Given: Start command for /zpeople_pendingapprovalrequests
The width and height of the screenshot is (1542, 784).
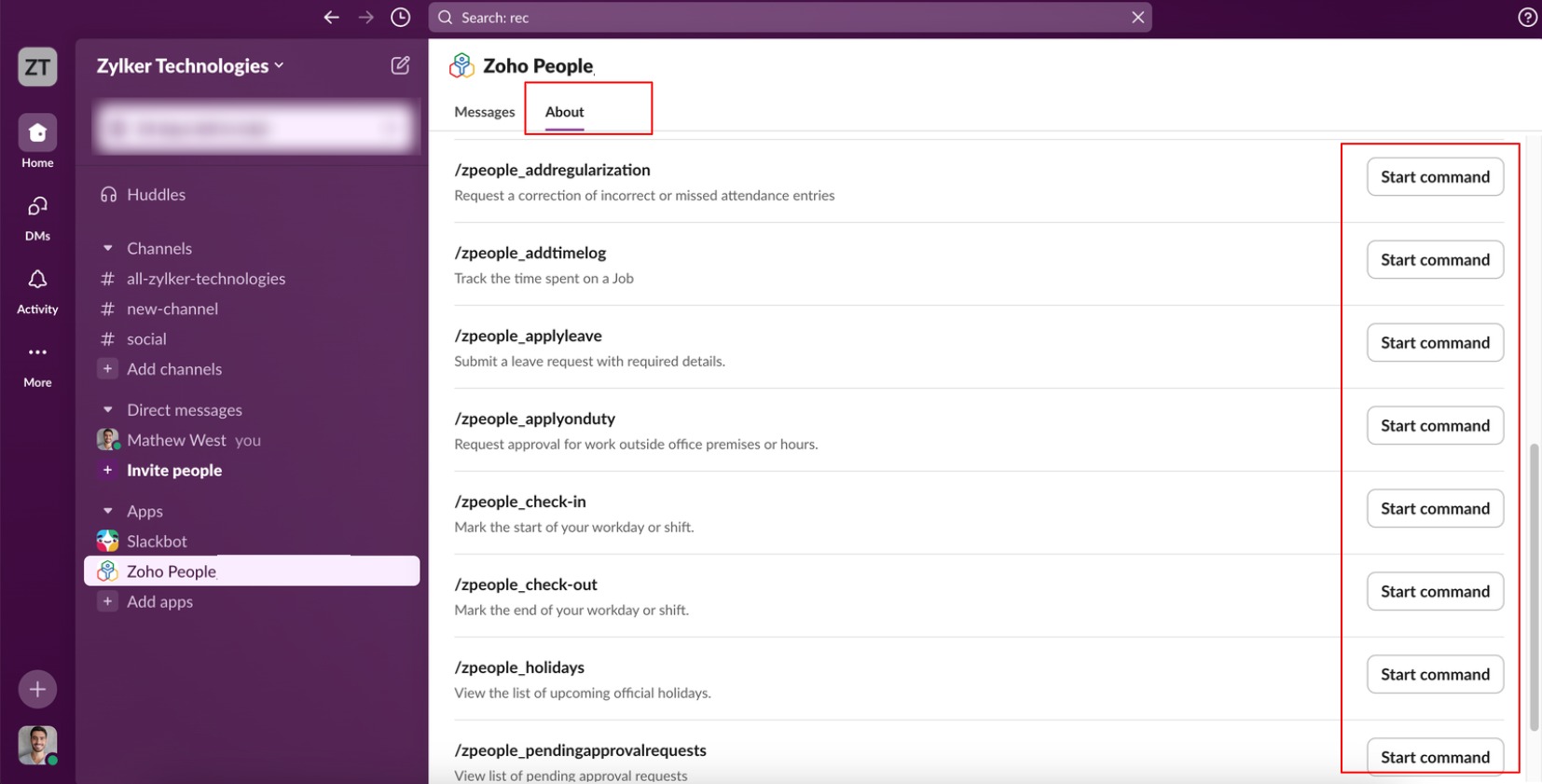Looking at the screenshot, I should 1435,757.
